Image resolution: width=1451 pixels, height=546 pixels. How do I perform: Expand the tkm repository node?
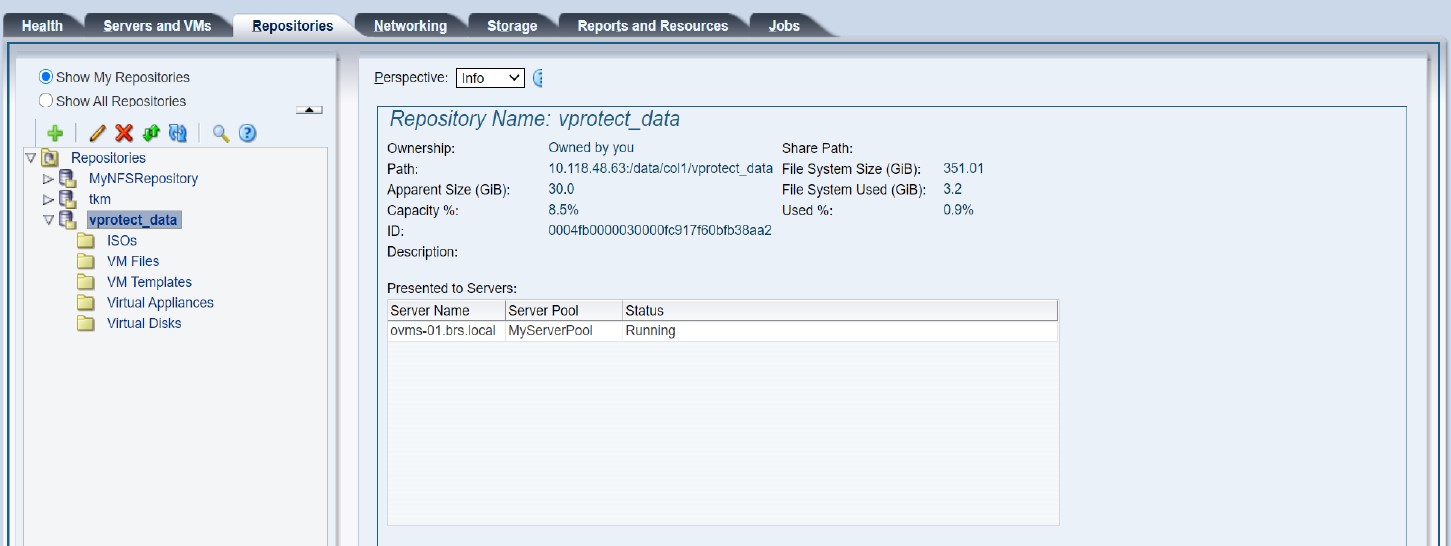point(48,200)
